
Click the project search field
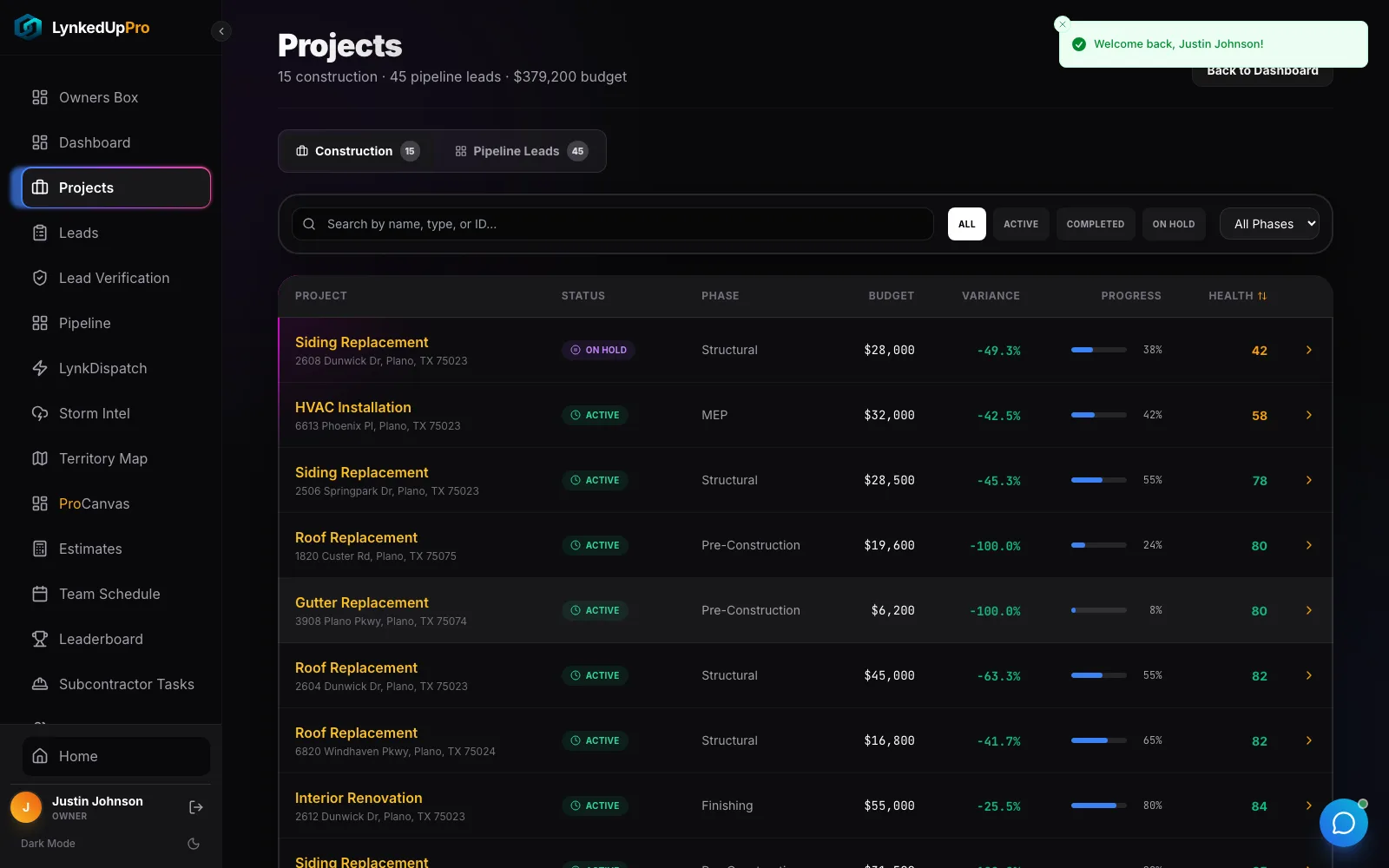coord(613,224)
